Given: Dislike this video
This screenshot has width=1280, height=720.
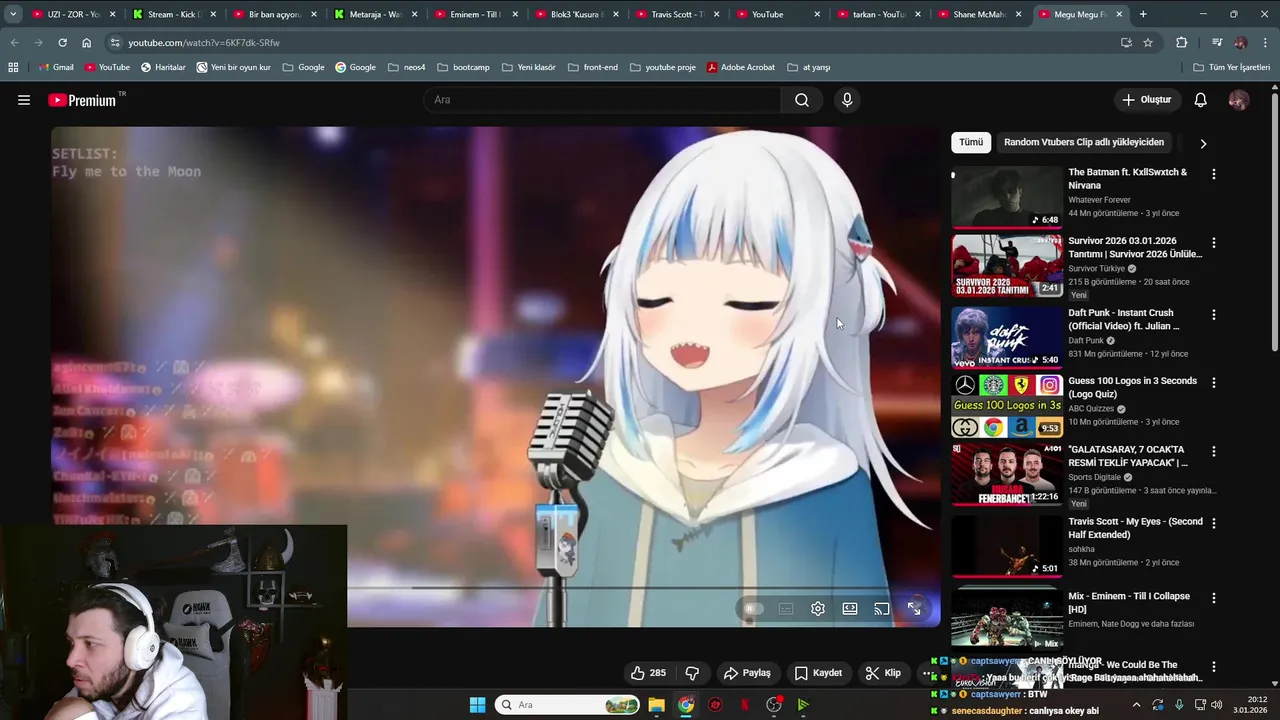Looking at the screenshot, I should (x=692, y=673).
